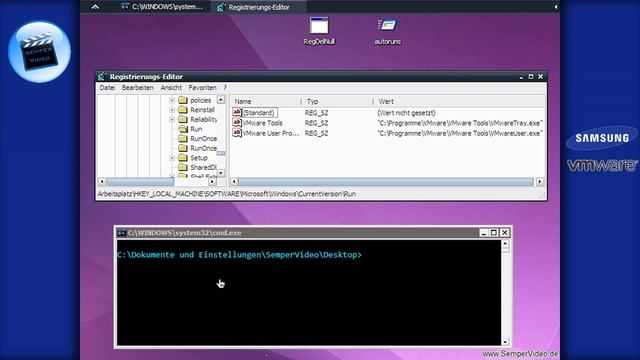This screenshot has width=640, height=360.
Task: Maximize the cmd.exe window
Action: (x=494, y=233)
